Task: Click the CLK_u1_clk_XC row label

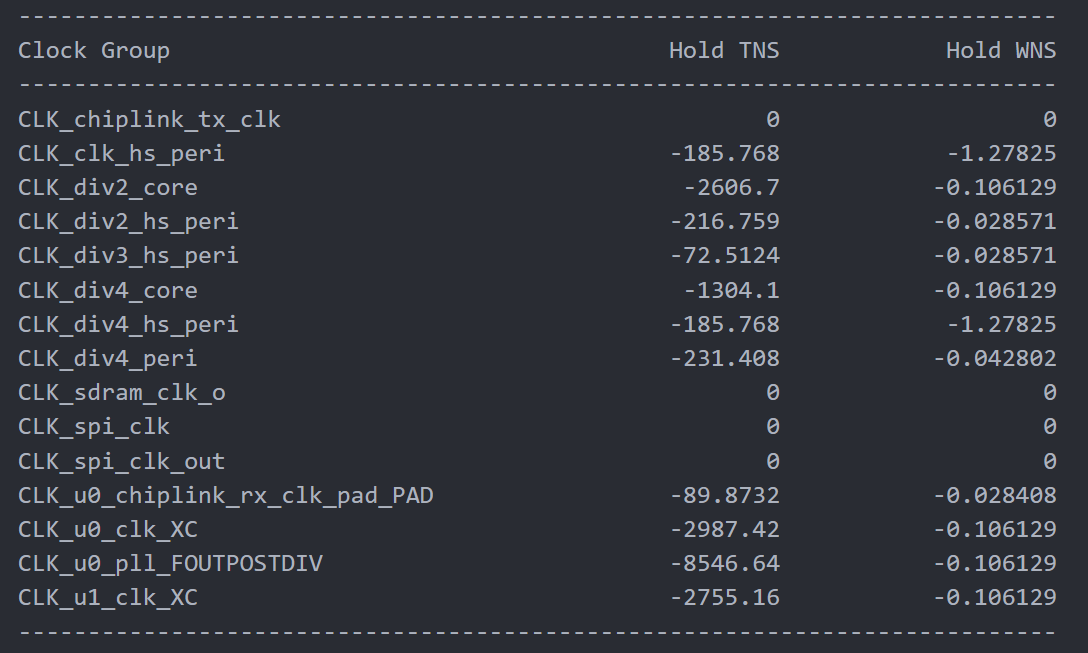Action: 108,597
